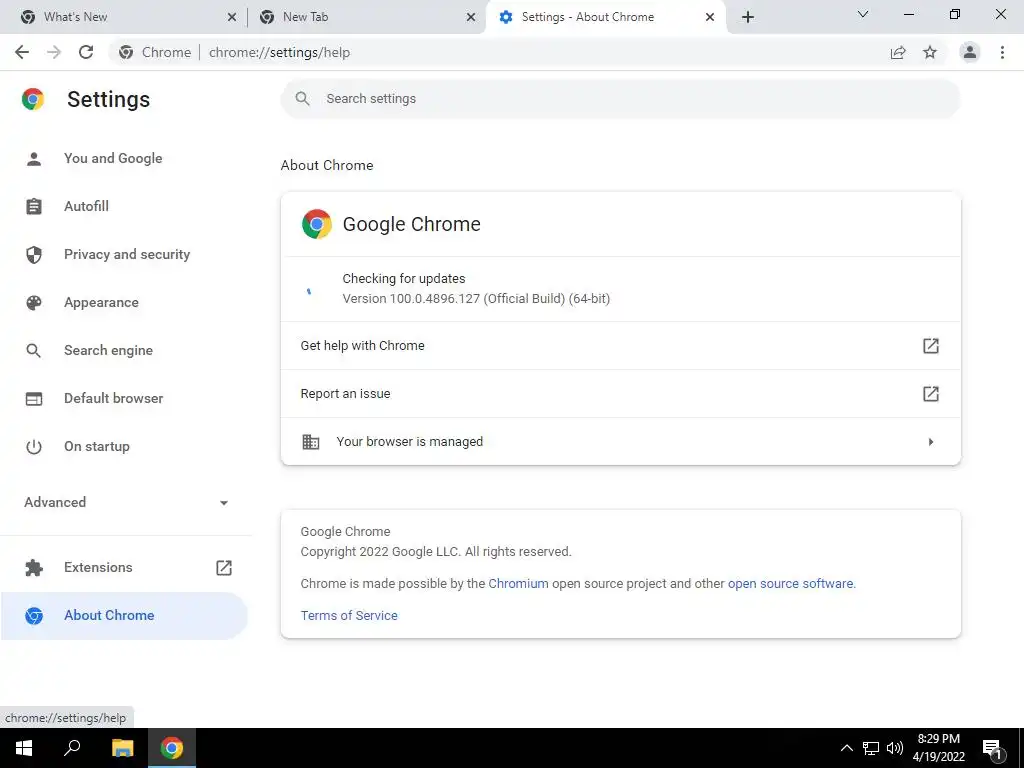The image size is (1024, 768).
Task: Click the shield icon for Privacy and security
Action: 34,255
